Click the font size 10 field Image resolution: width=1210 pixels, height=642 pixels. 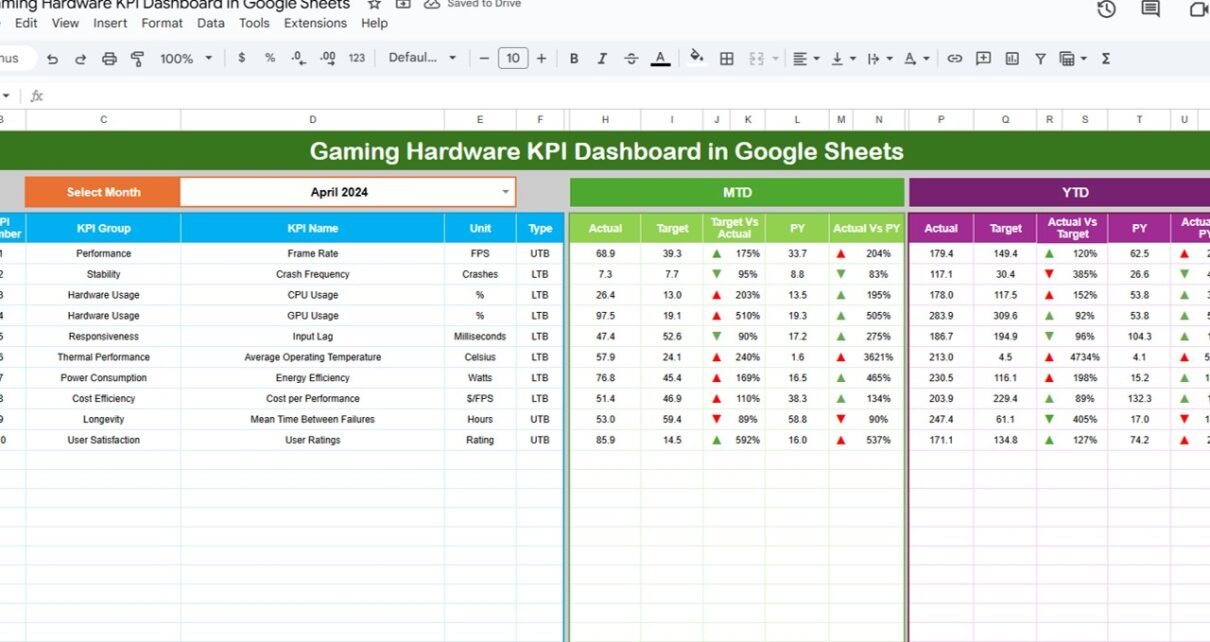(512, 58)
